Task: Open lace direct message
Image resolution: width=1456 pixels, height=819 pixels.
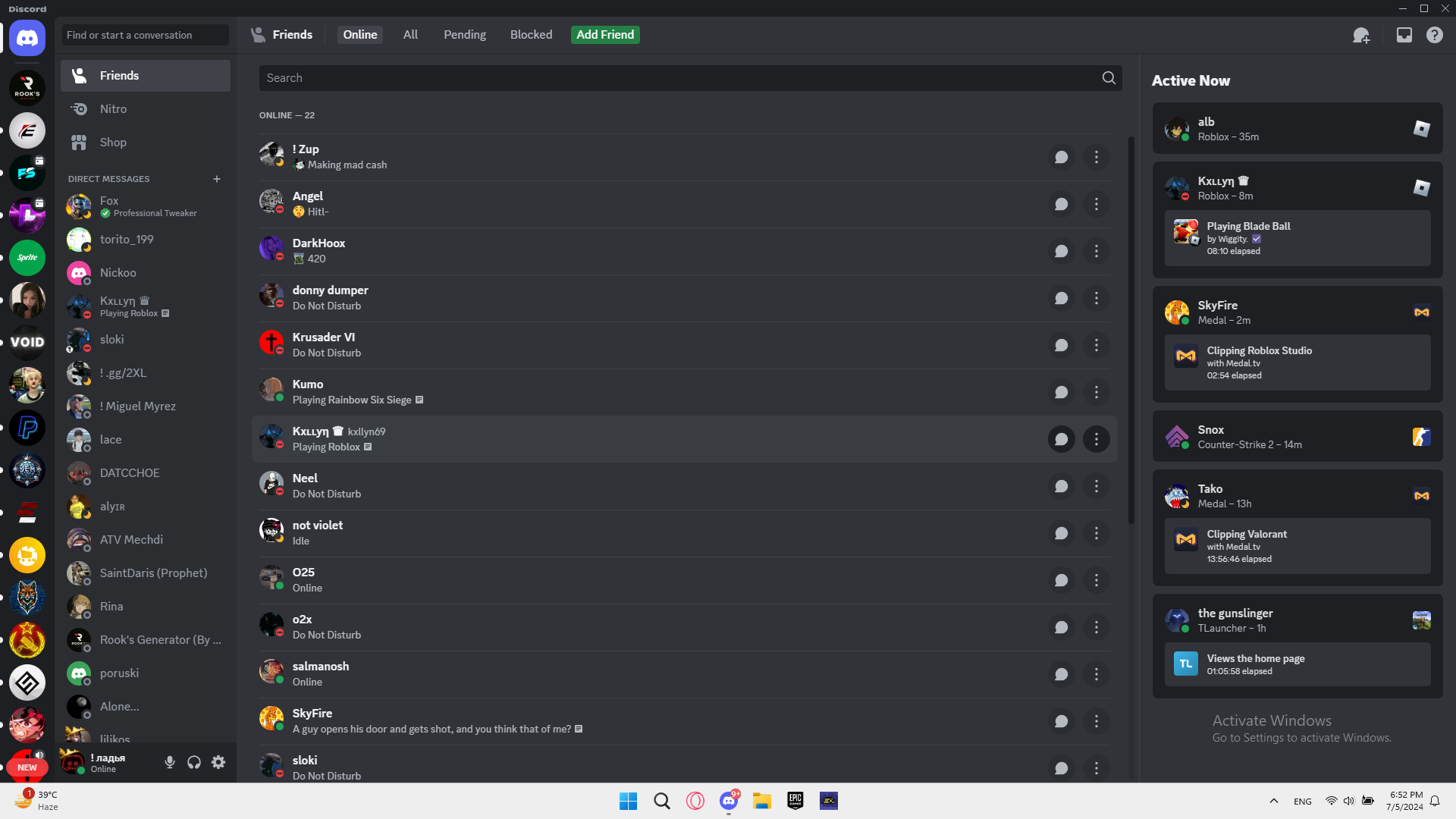Action: [x=146, y=440]
